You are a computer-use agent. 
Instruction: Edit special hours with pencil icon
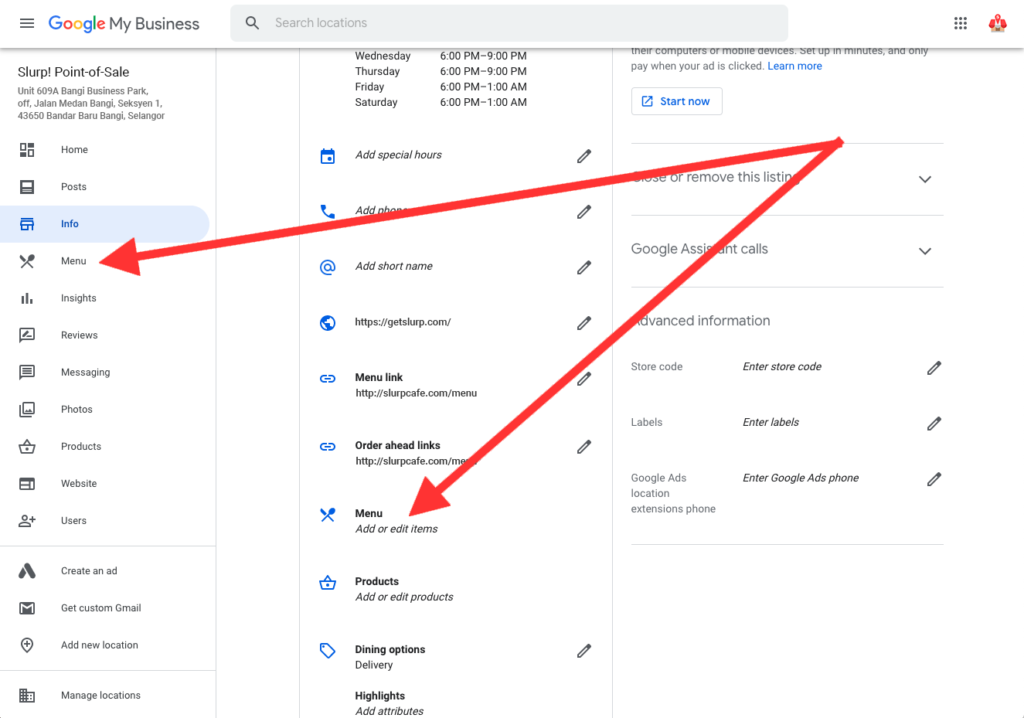click(584, 156)
